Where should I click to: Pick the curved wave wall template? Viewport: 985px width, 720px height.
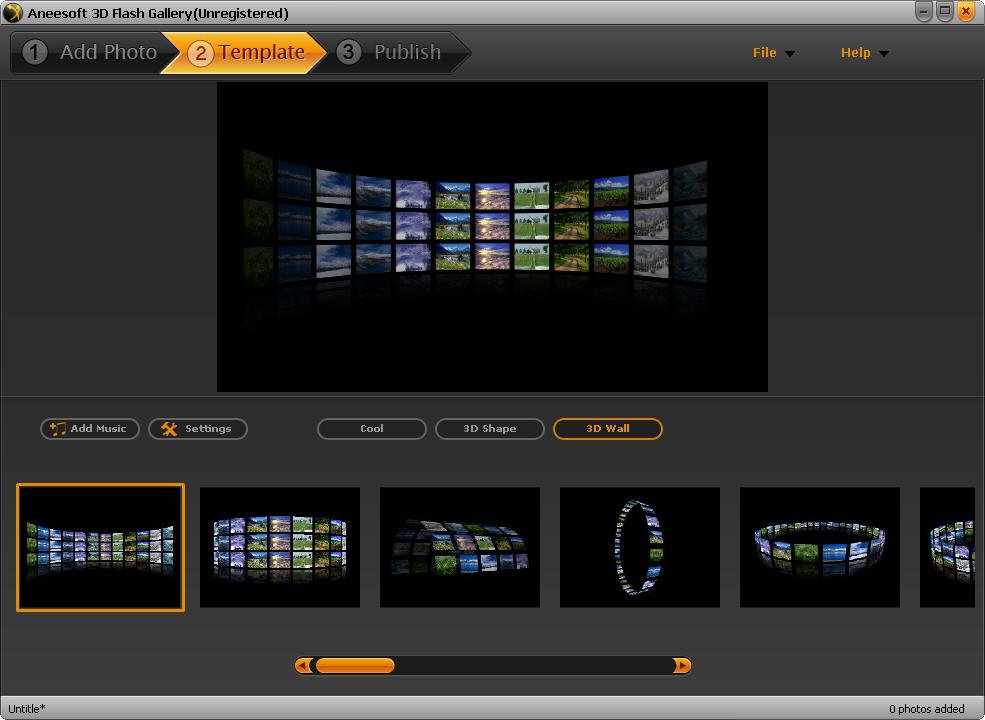(460, 547)
